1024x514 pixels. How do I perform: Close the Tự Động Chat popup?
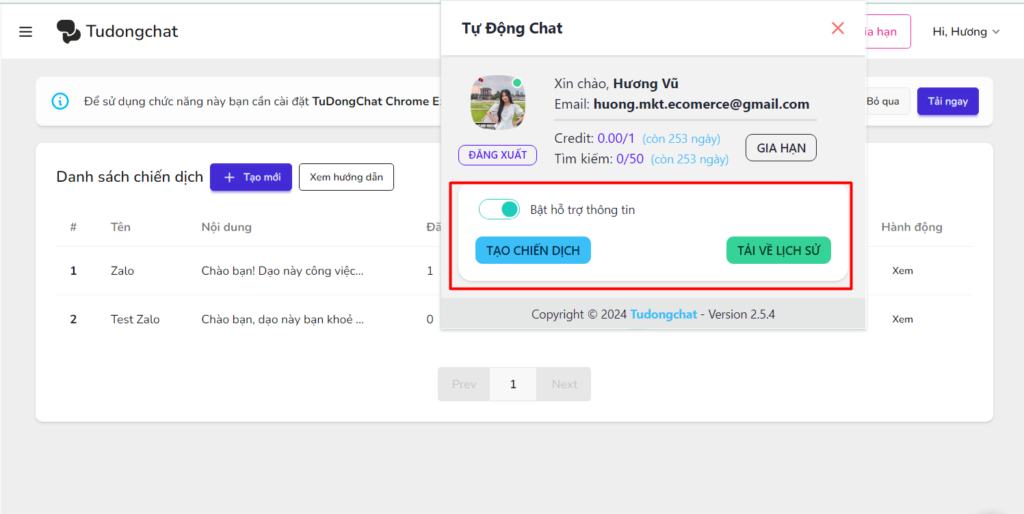(x=838, y=28)
